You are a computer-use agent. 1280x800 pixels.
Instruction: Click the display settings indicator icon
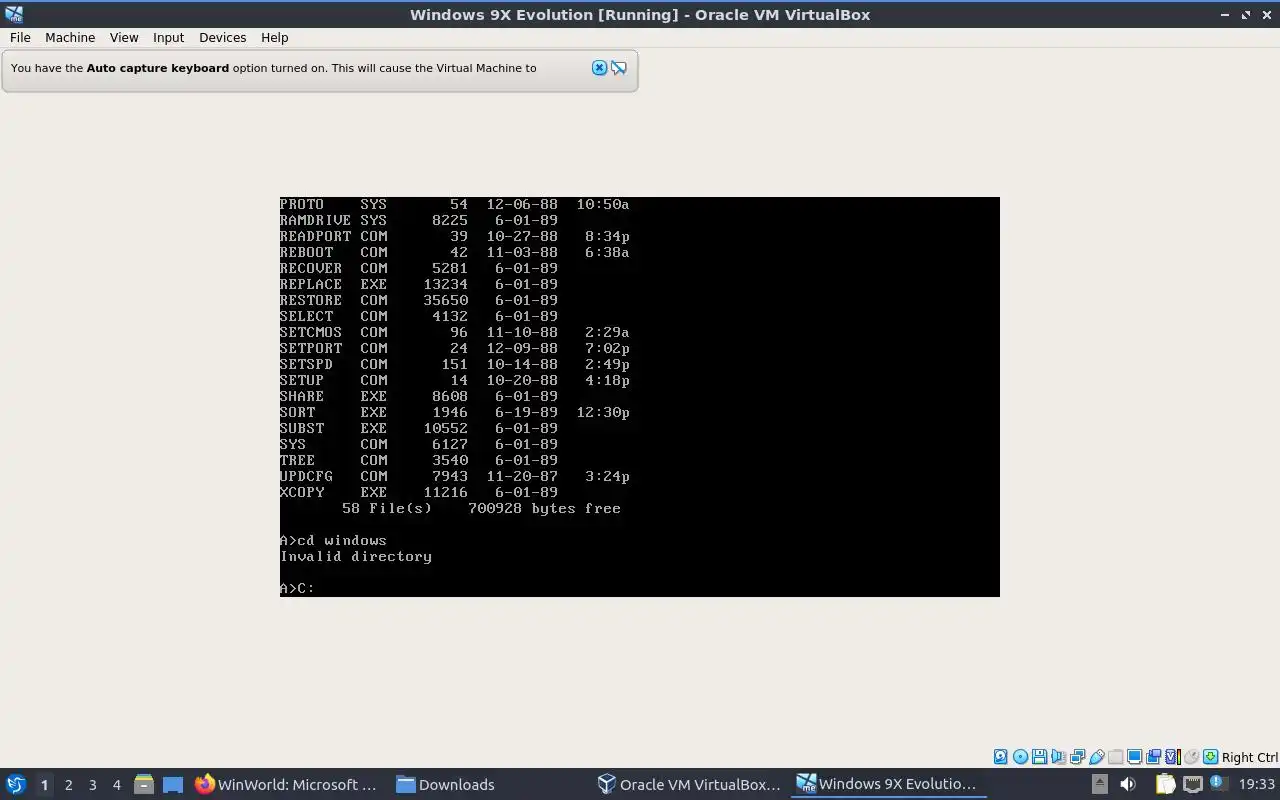coord(1134,757)
